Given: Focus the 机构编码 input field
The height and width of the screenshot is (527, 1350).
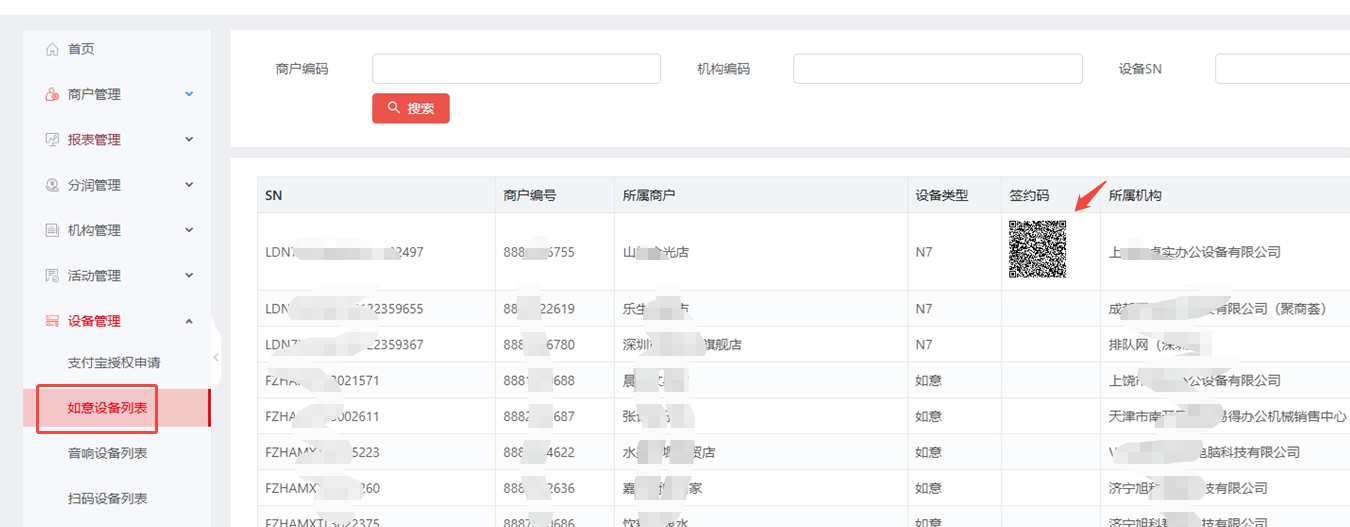Looking at the screenshot, I should 937,69.
